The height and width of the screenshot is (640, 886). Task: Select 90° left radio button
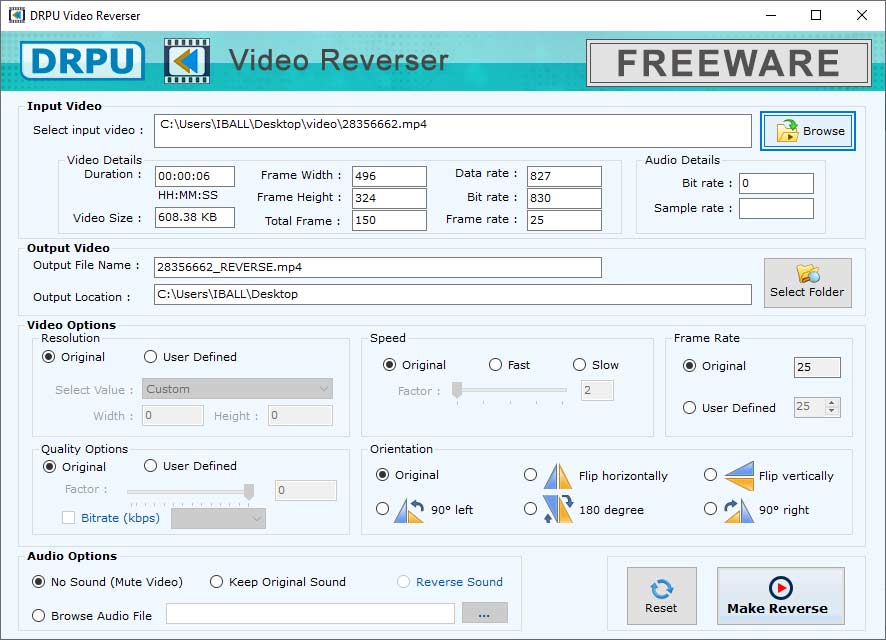point(383,509)
